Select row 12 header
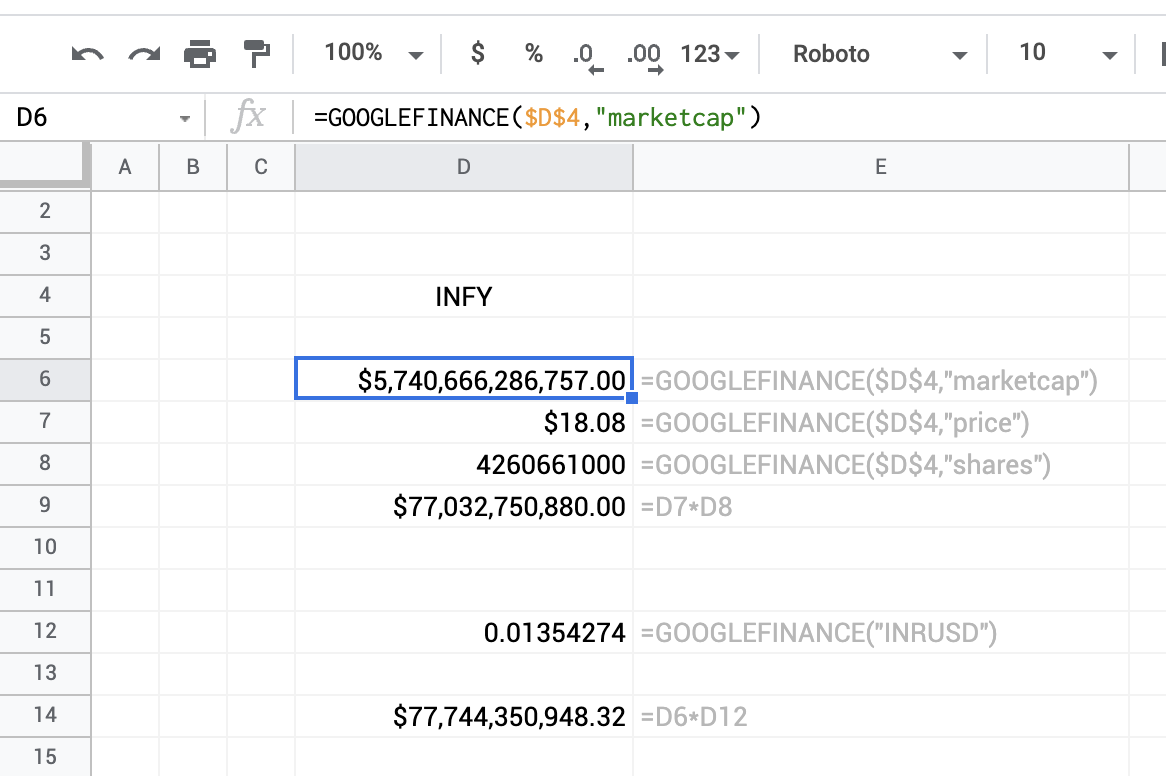The height and width of the screenshot is (776, 1166). 45,632
